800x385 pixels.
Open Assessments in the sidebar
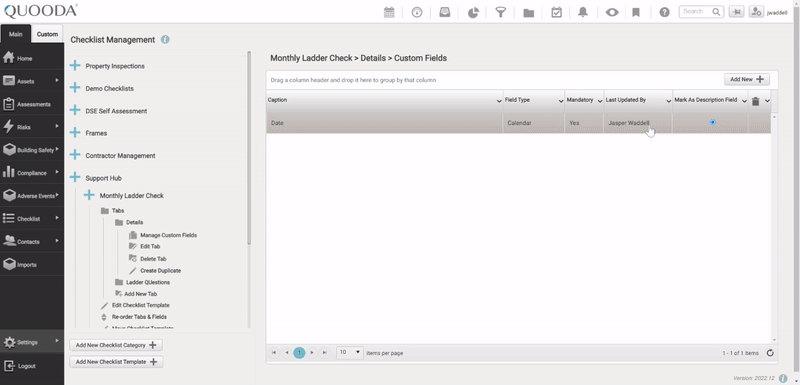32,104
